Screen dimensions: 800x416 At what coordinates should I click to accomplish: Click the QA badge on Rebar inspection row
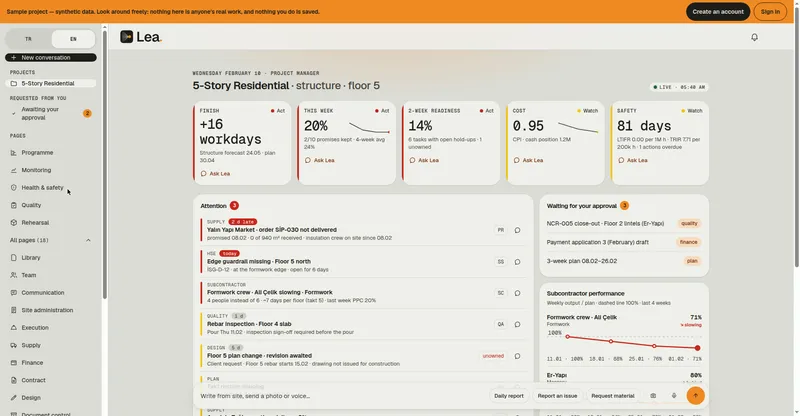click(x=501, y=324)
